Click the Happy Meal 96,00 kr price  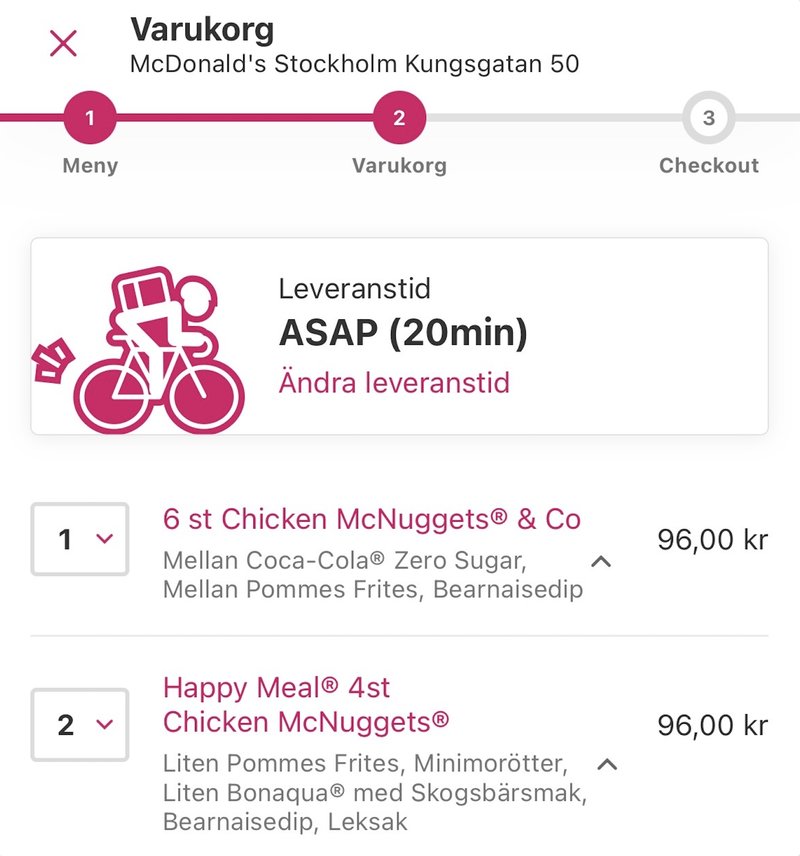click(713, 726)
